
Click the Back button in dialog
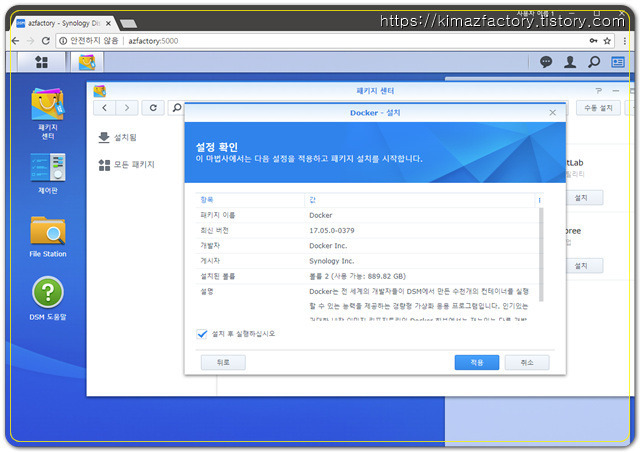click(223, 363)
